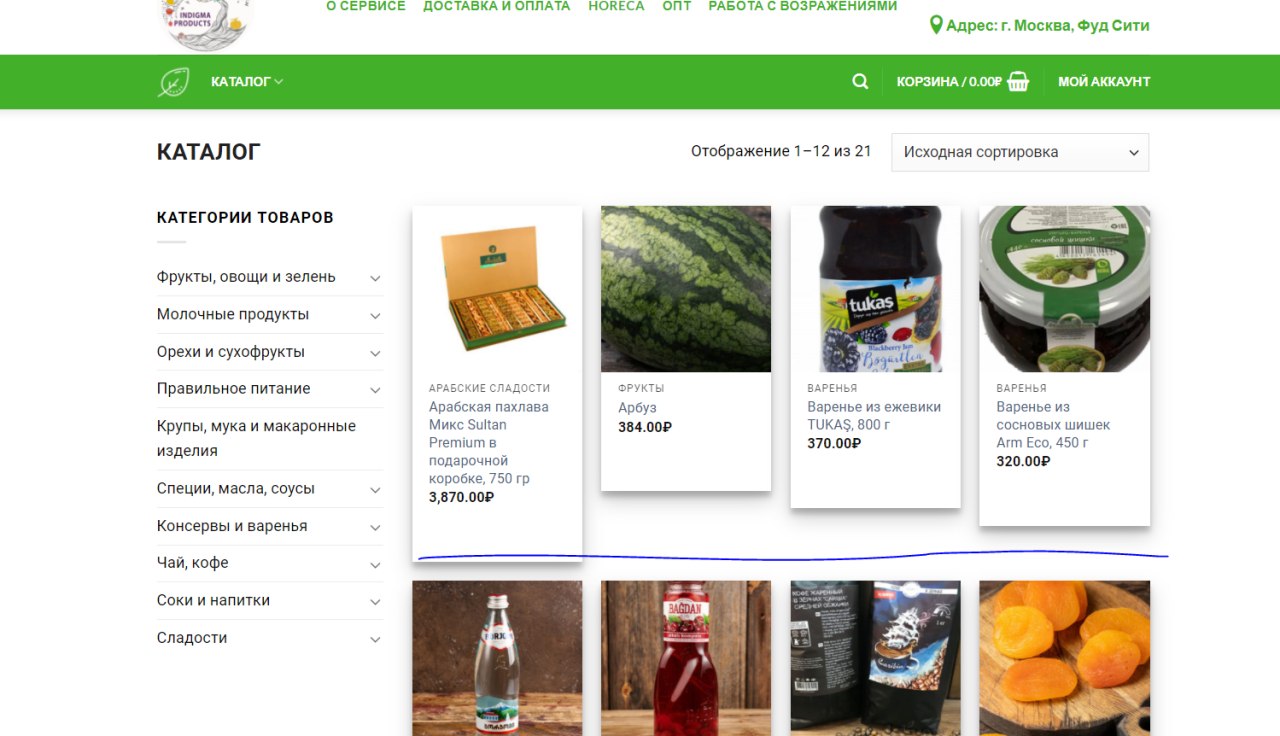Click the 384.00₽ price
The height and width of the screenshot is (736, 1280).
point(645,427)
